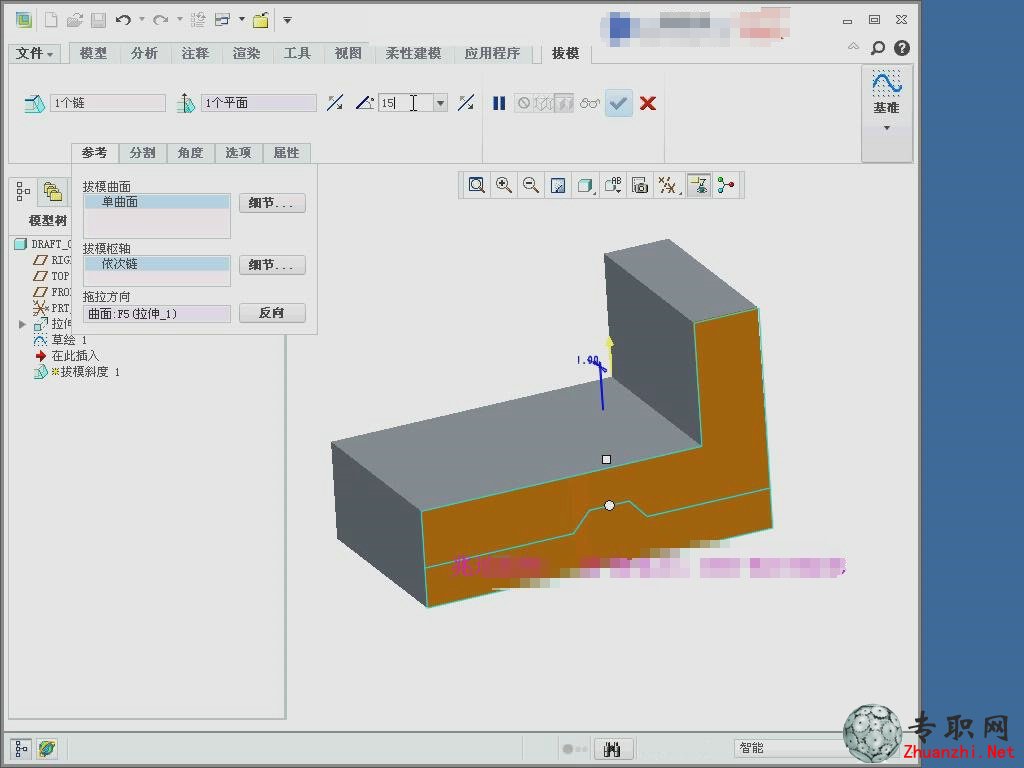Screen dimensions: 1024x768
Task: Click 细节 button for 拔模枢轴
Action: click(272, 265)
